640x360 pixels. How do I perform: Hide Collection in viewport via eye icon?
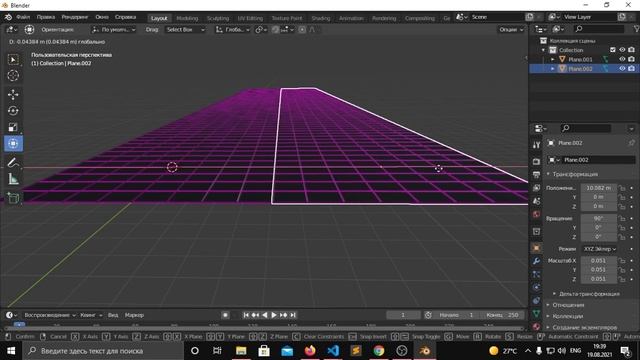point(622,50)
